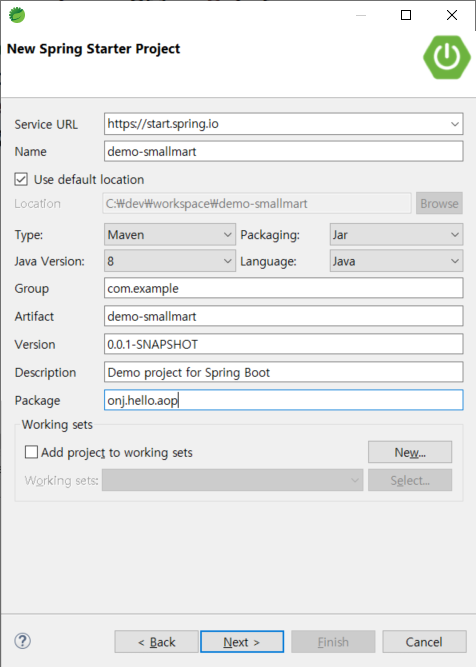Image resolution: width=476 pixels, height=667 pixels.
Task: Click the Service URL label
Action: pos(46,124)
